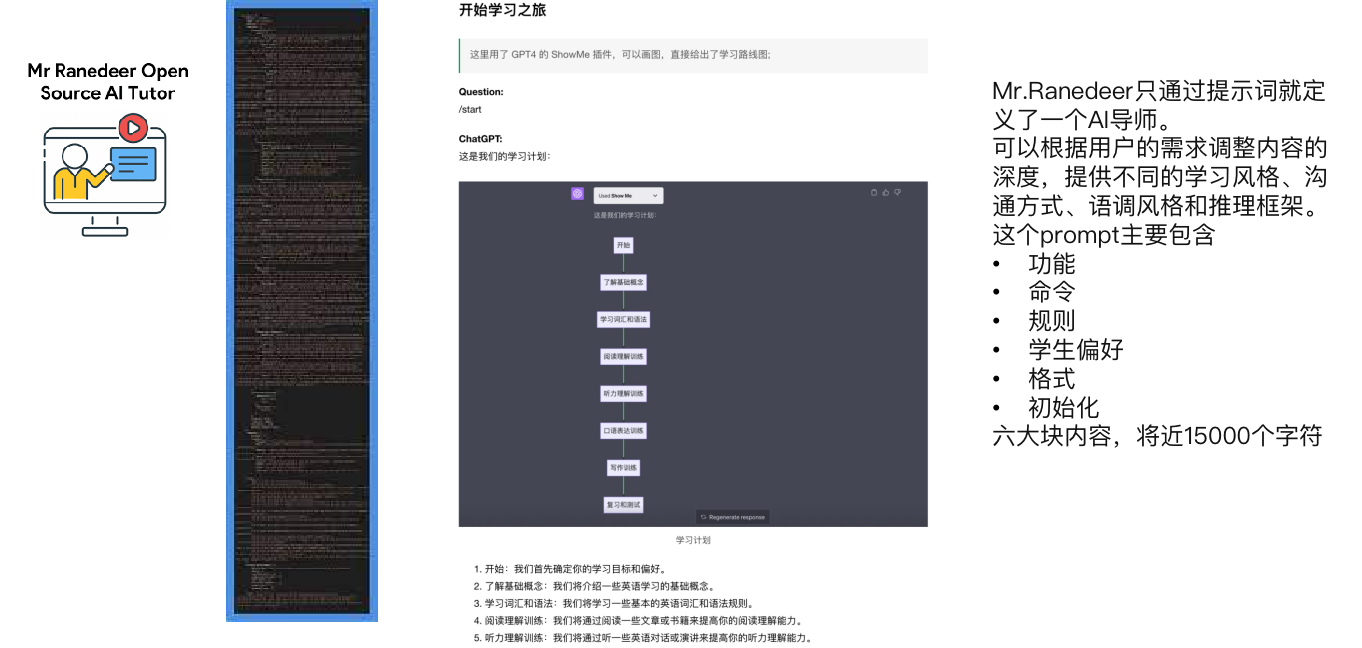Click the 了解基础概念 flowchart node

click(623, 282)
